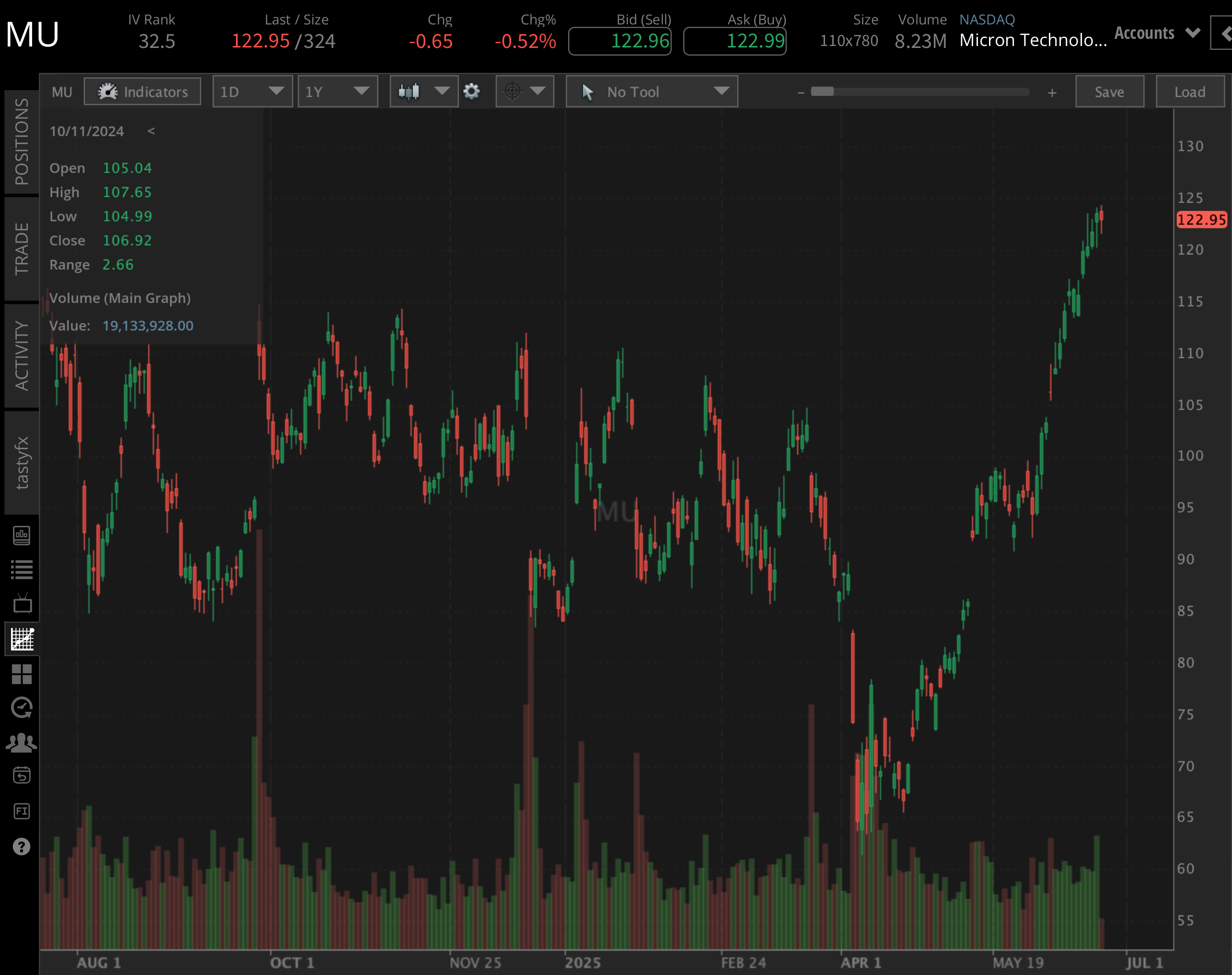Open the No Tool drawing dropdown
This screenshot has height=975, width=1232.
pyautogui.click(x=651, y=92)
